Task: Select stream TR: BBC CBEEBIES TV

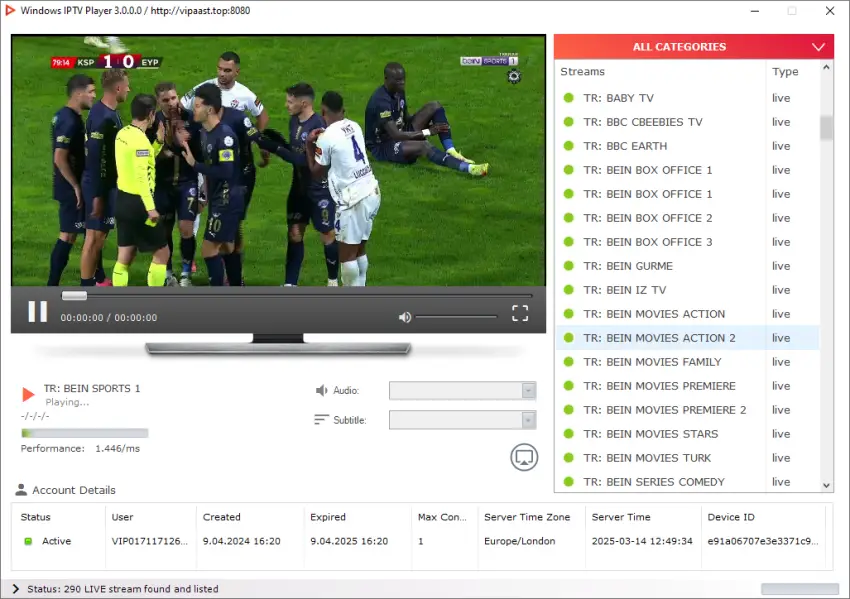Action: pos(687,122)
